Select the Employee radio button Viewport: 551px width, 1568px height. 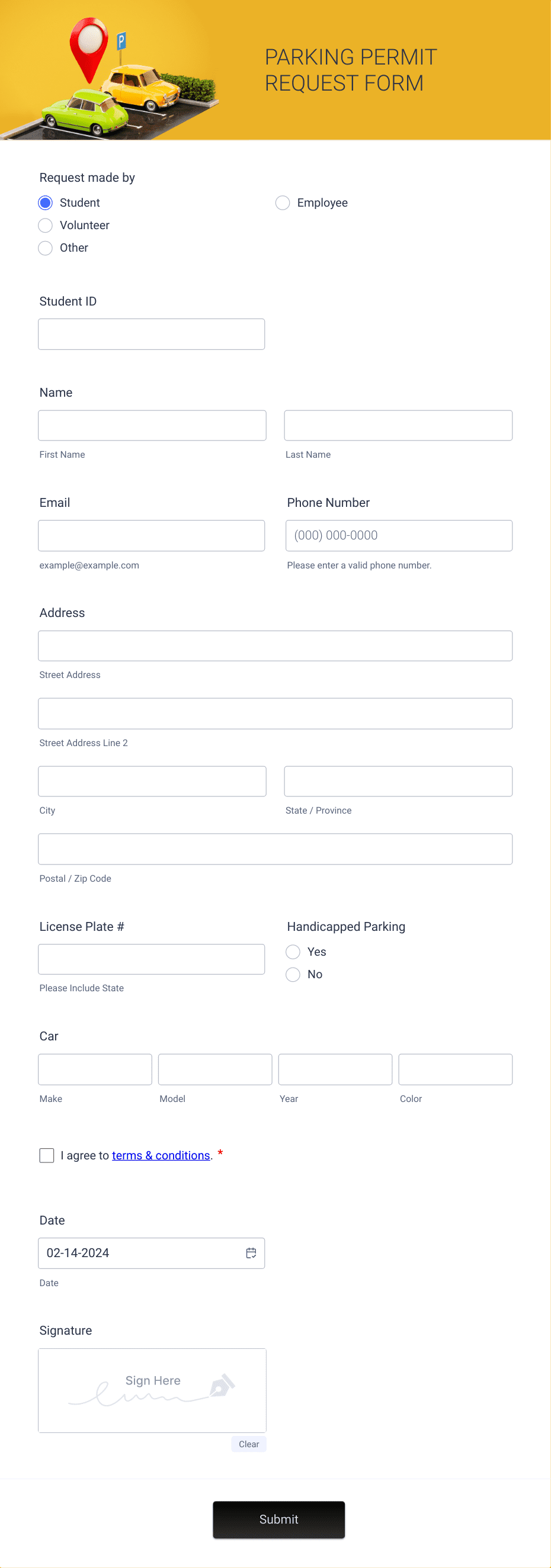point(283,203)
